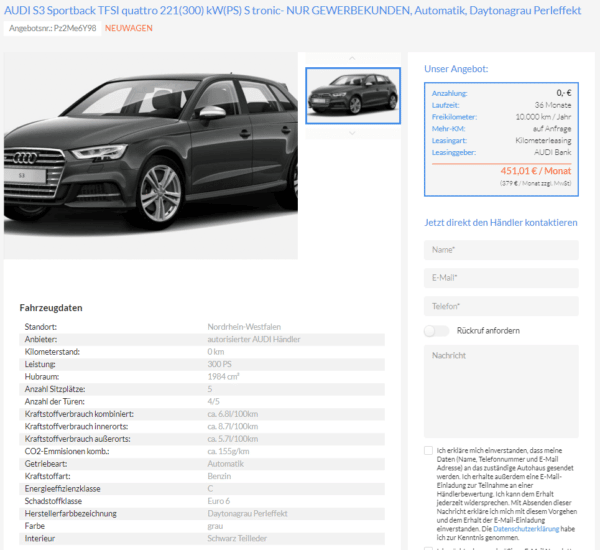The image size is (600, 550).
Task: Click the ca. 5.7l/100km außerorts value
Action: (x=233, y=439)
